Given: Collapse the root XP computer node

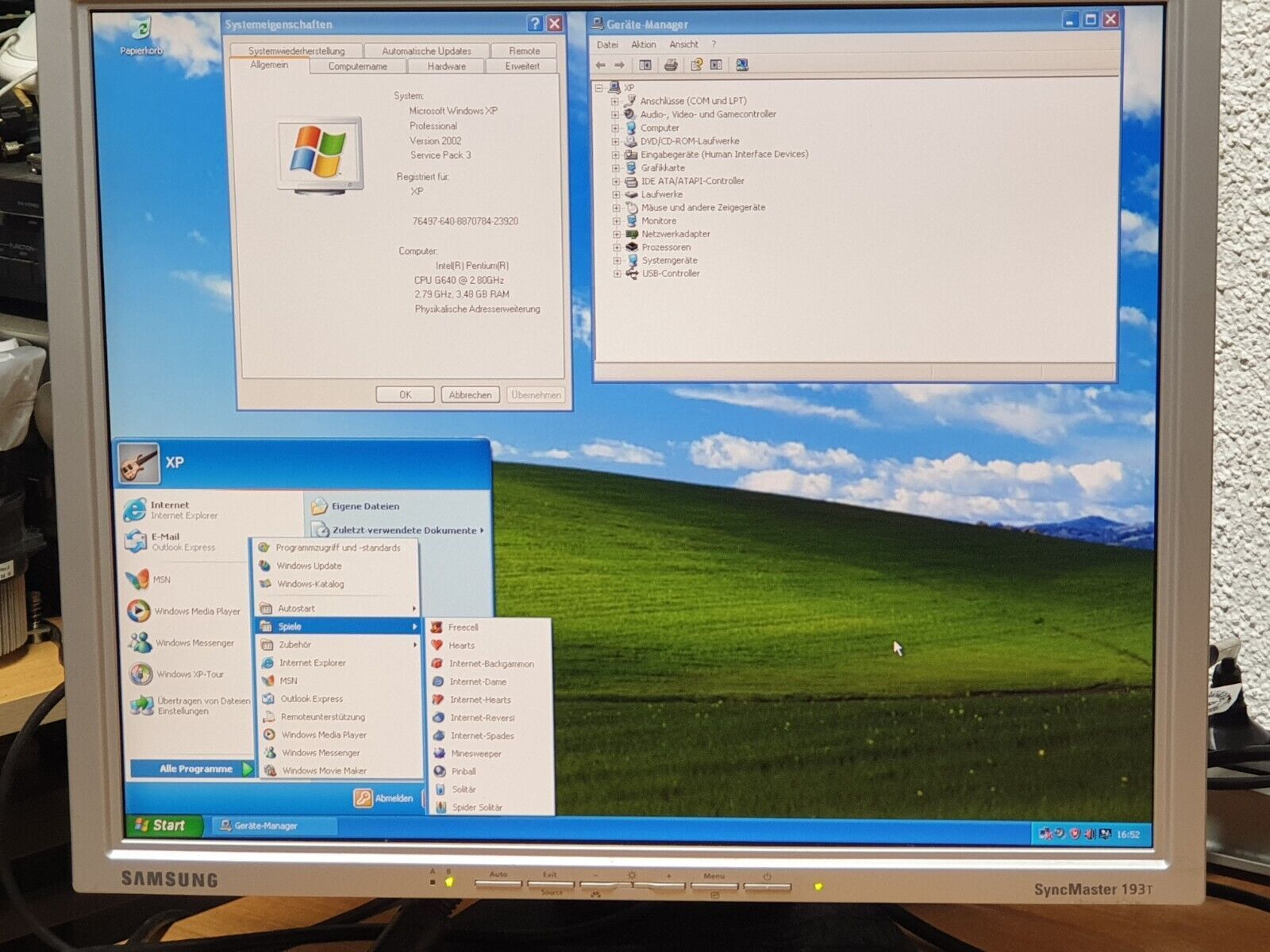Looking at the screenshot, I should point(599,88).
